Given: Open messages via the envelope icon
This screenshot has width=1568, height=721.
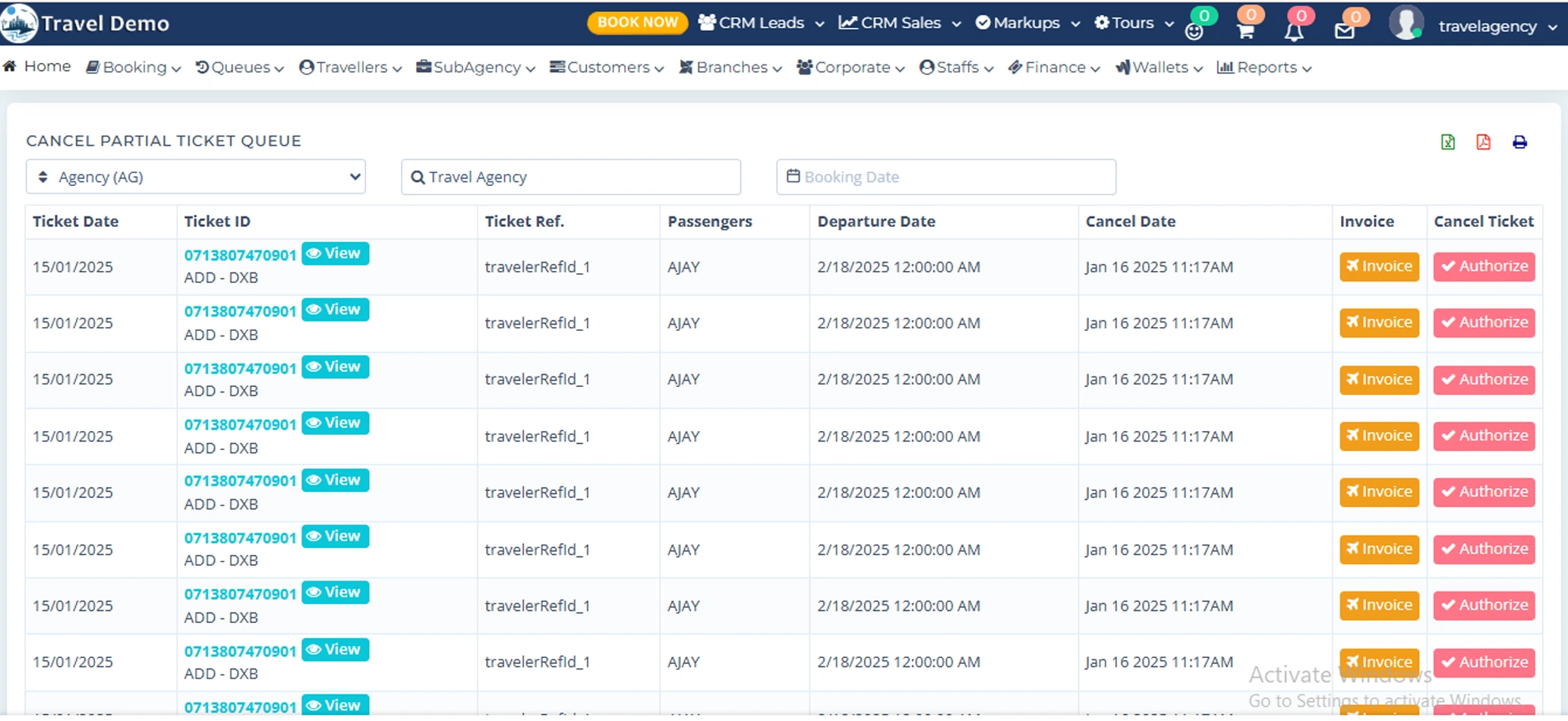Looking at the screenshot, I should 1346,29.
